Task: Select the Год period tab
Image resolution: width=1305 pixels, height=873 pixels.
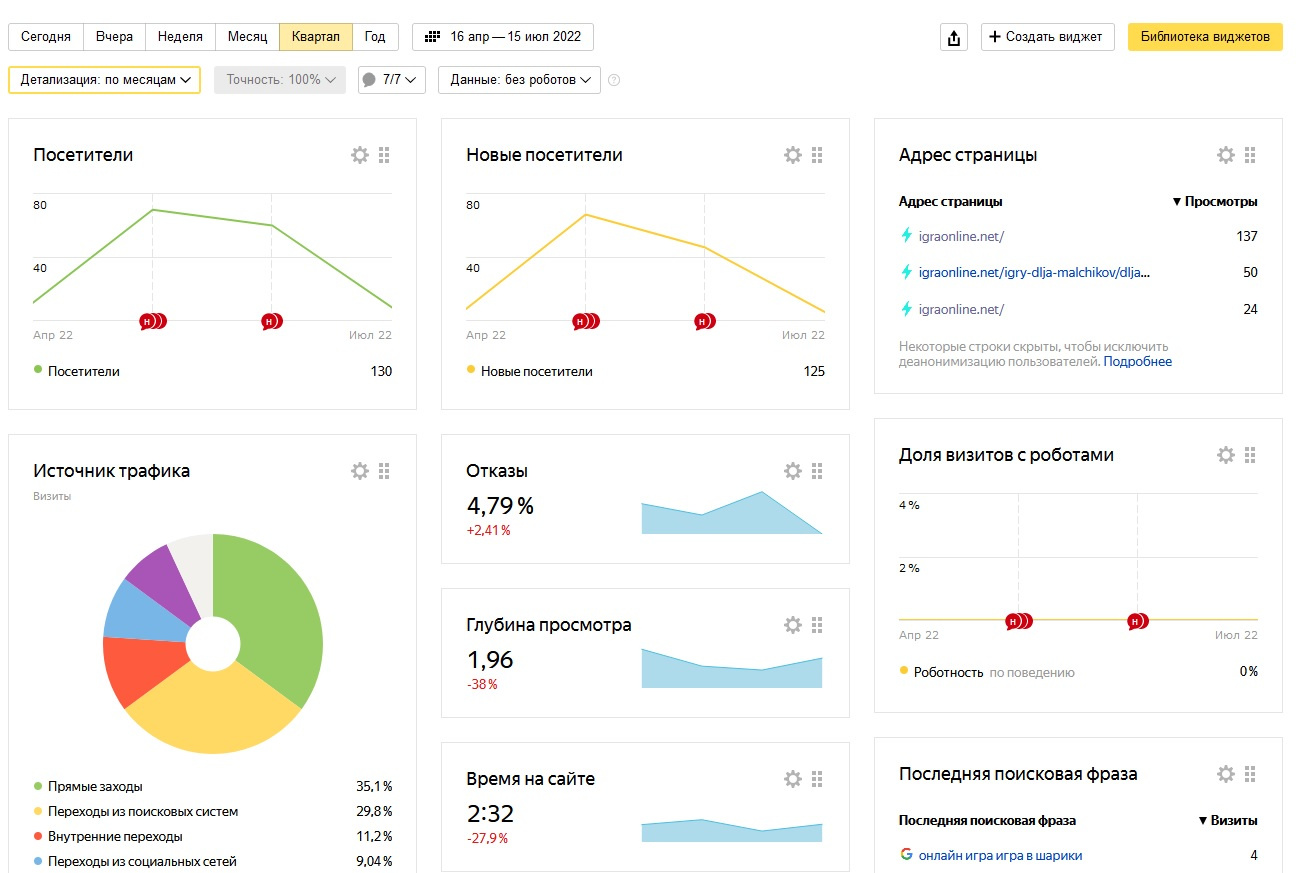Action: [375, 37]
